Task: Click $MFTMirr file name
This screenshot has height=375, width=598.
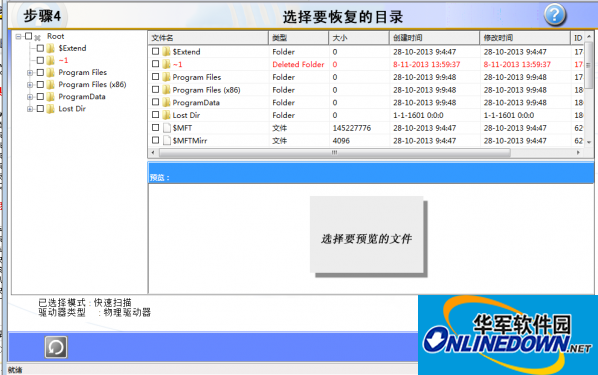Action: [x=190, y=140]
